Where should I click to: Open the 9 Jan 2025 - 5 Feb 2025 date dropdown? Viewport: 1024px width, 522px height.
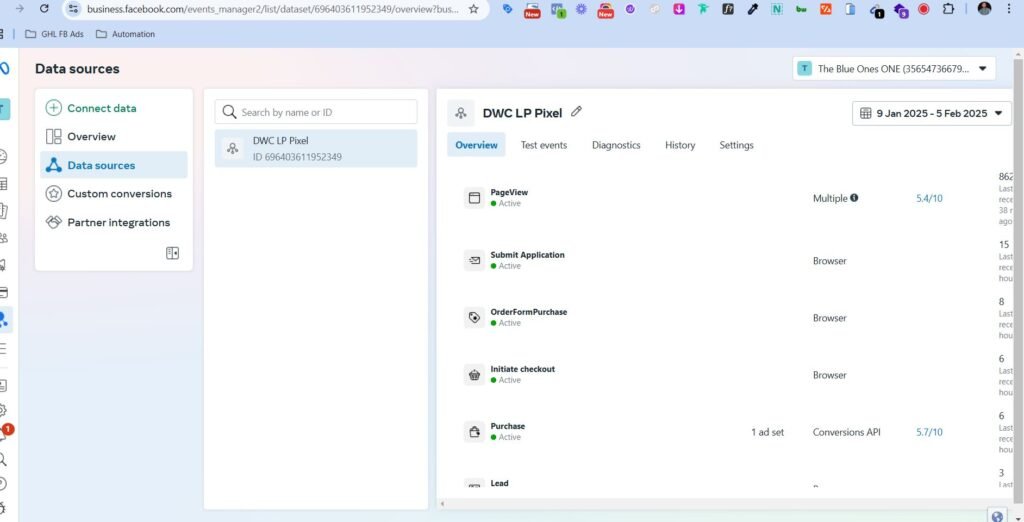pyautogui.click(x=931, y=113)
